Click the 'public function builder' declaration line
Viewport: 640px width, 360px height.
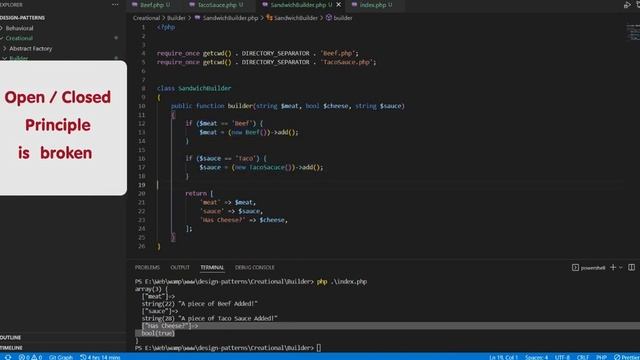point(288,106)
